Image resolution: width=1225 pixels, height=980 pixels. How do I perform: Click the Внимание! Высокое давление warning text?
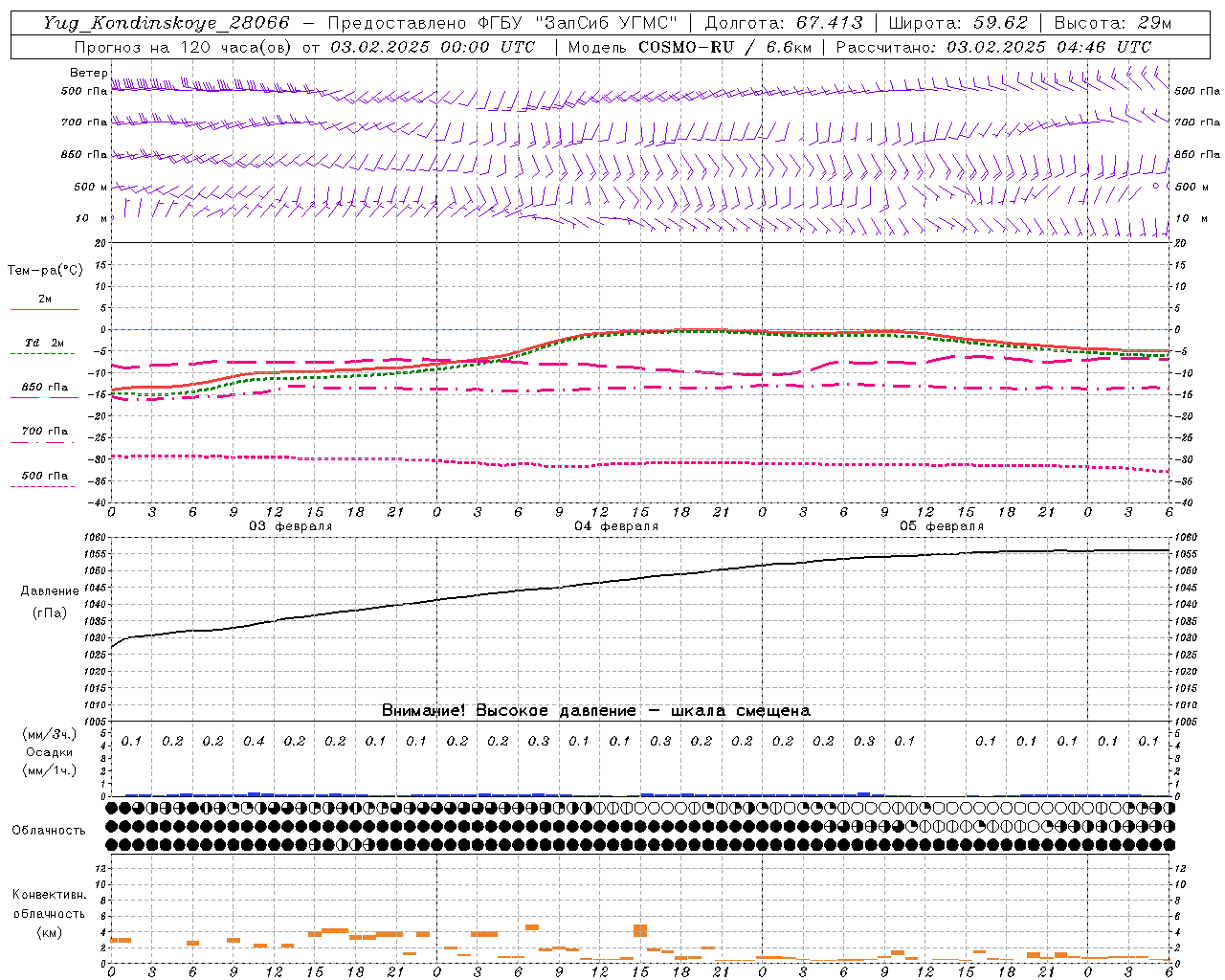click(596, 711)
